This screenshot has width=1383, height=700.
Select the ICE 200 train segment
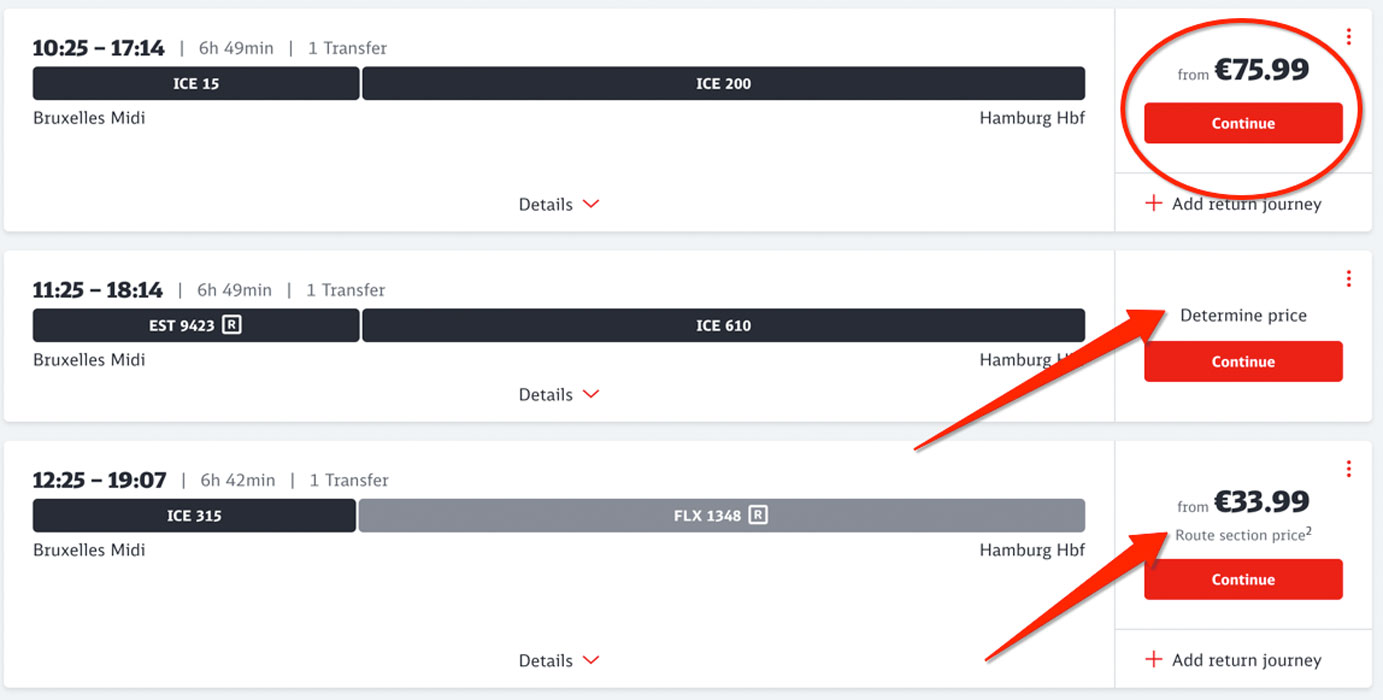pyautogui.click(x=723, y=84)
